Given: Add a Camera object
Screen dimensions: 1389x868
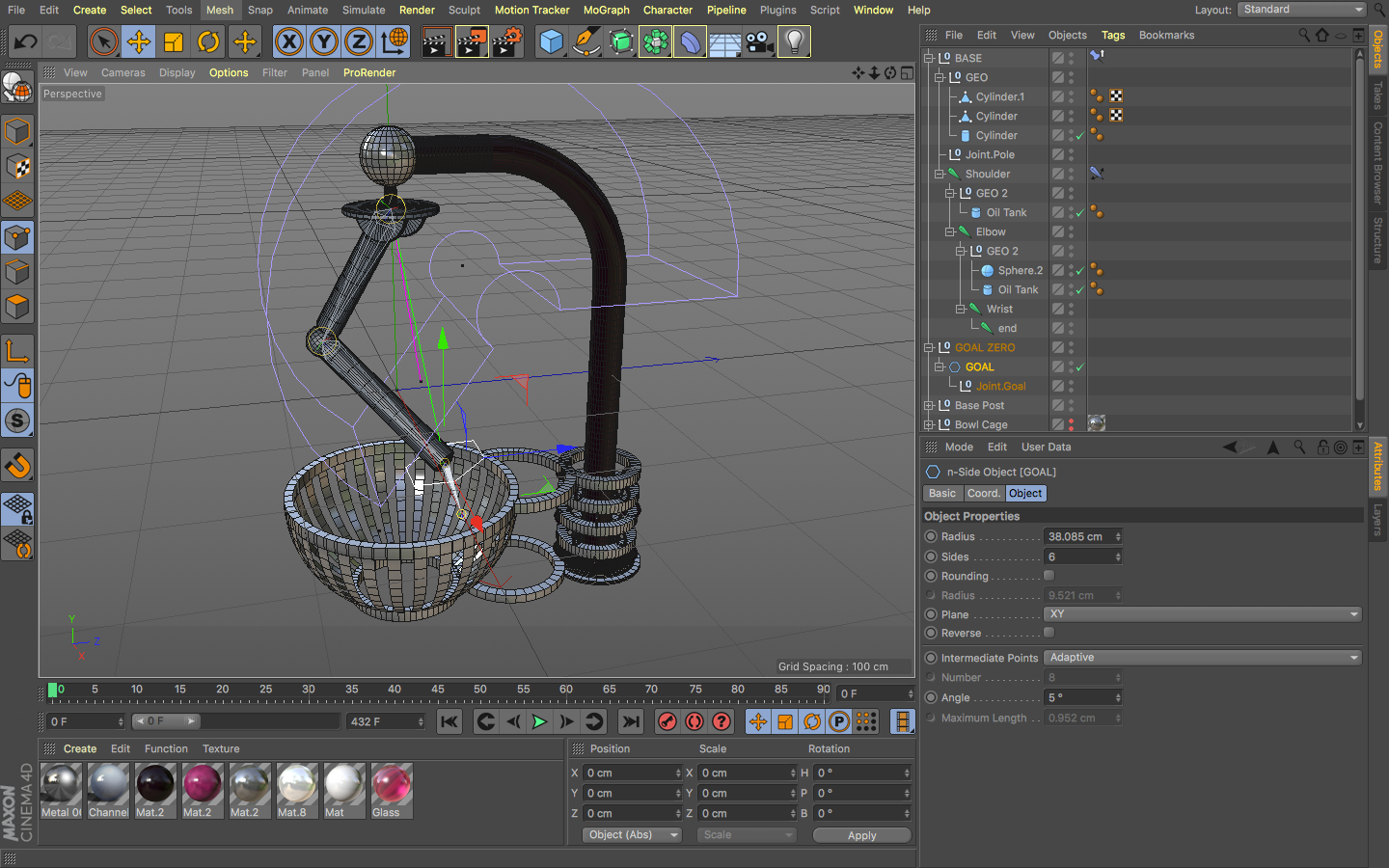Looking at the screenshot, I should (x=759, y=41).
